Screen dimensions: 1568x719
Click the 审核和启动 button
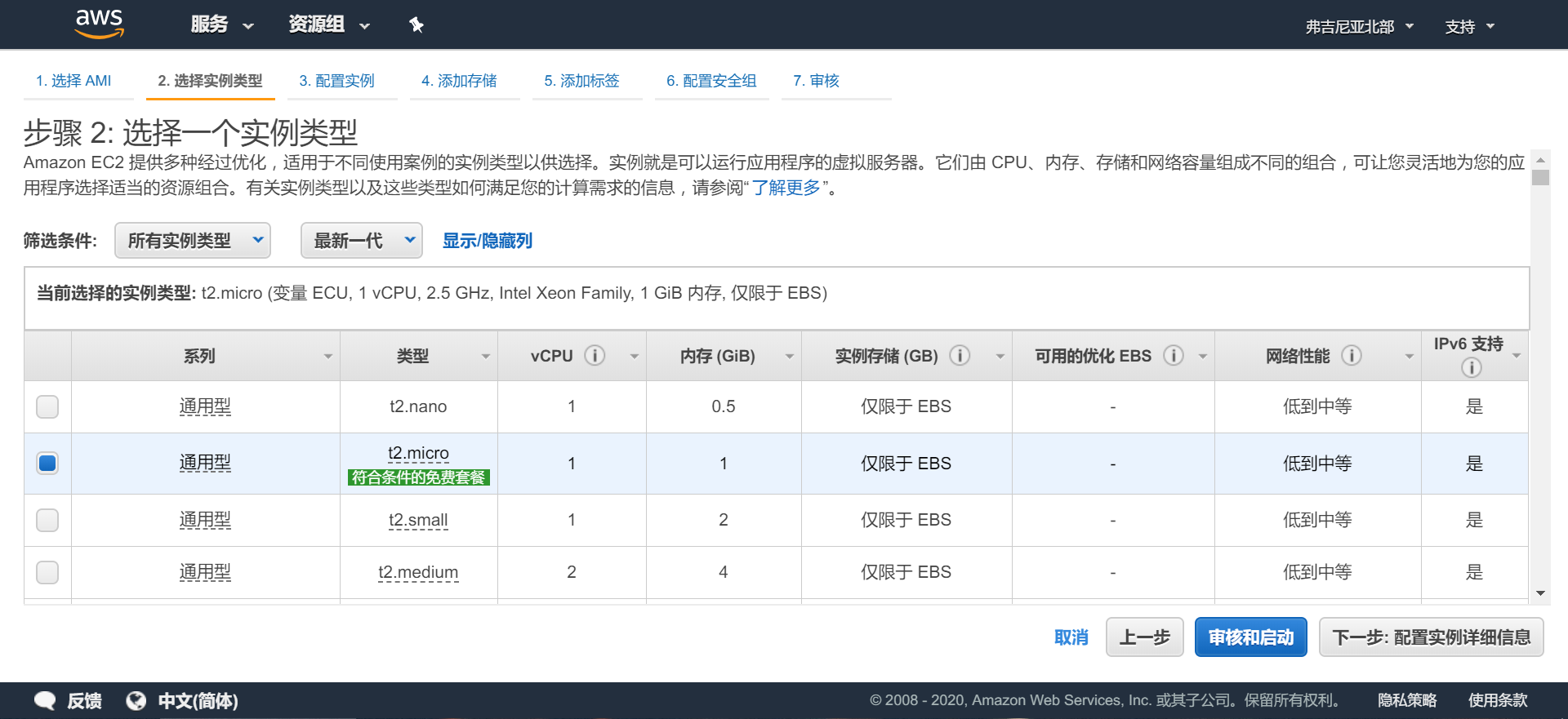(x=1251, y=637)
